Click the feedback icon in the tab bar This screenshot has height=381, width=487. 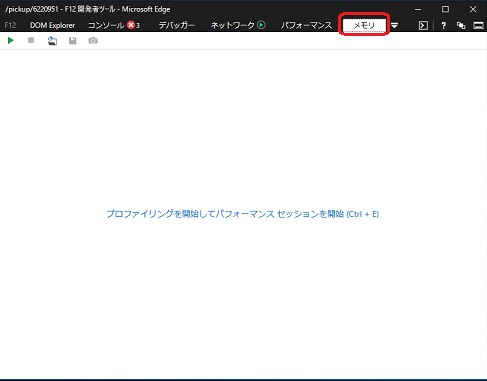point(461,25)
